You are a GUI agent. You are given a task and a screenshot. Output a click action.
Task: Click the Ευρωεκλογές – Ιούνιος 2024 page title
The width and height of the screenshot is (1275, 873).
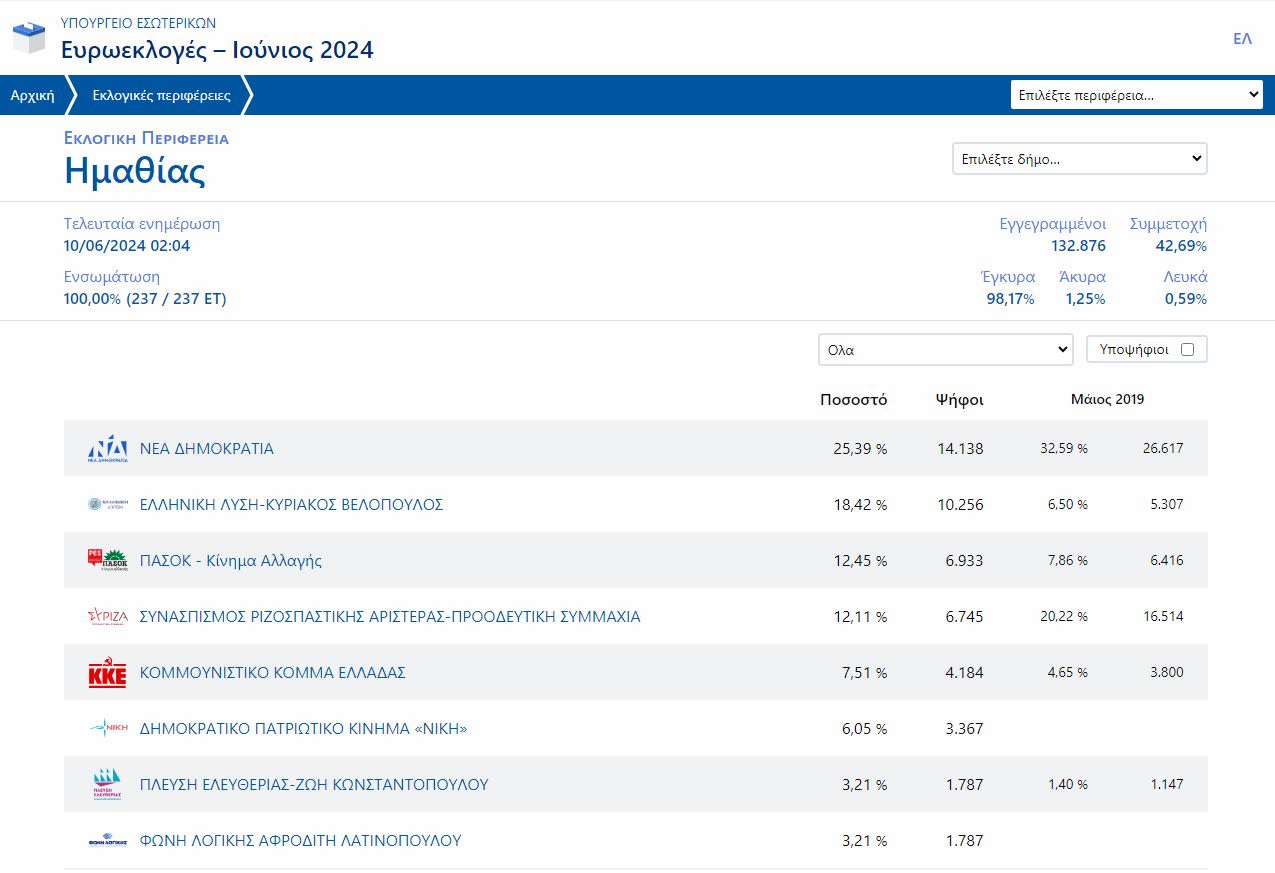(217, 49)
